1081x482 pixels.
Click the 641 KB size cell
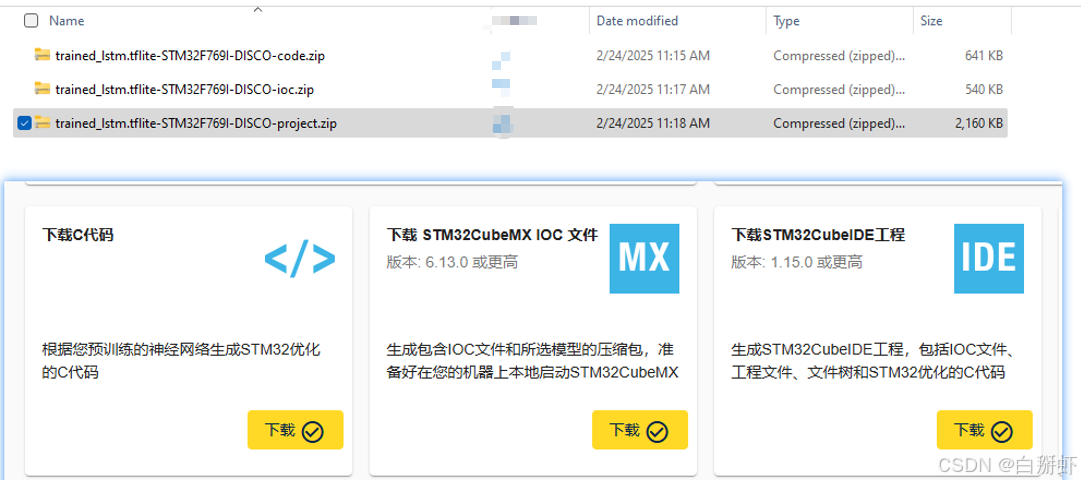984,56
